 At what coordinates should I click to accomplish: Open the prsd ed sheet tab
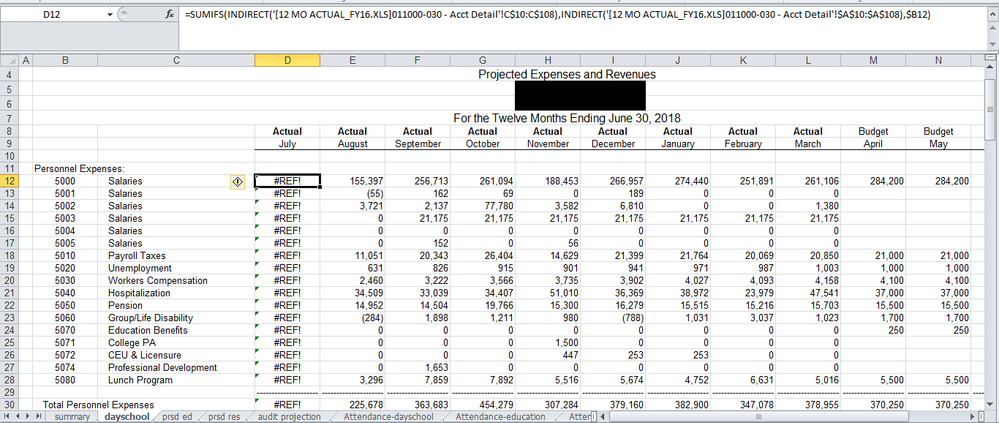pos(177,417)
